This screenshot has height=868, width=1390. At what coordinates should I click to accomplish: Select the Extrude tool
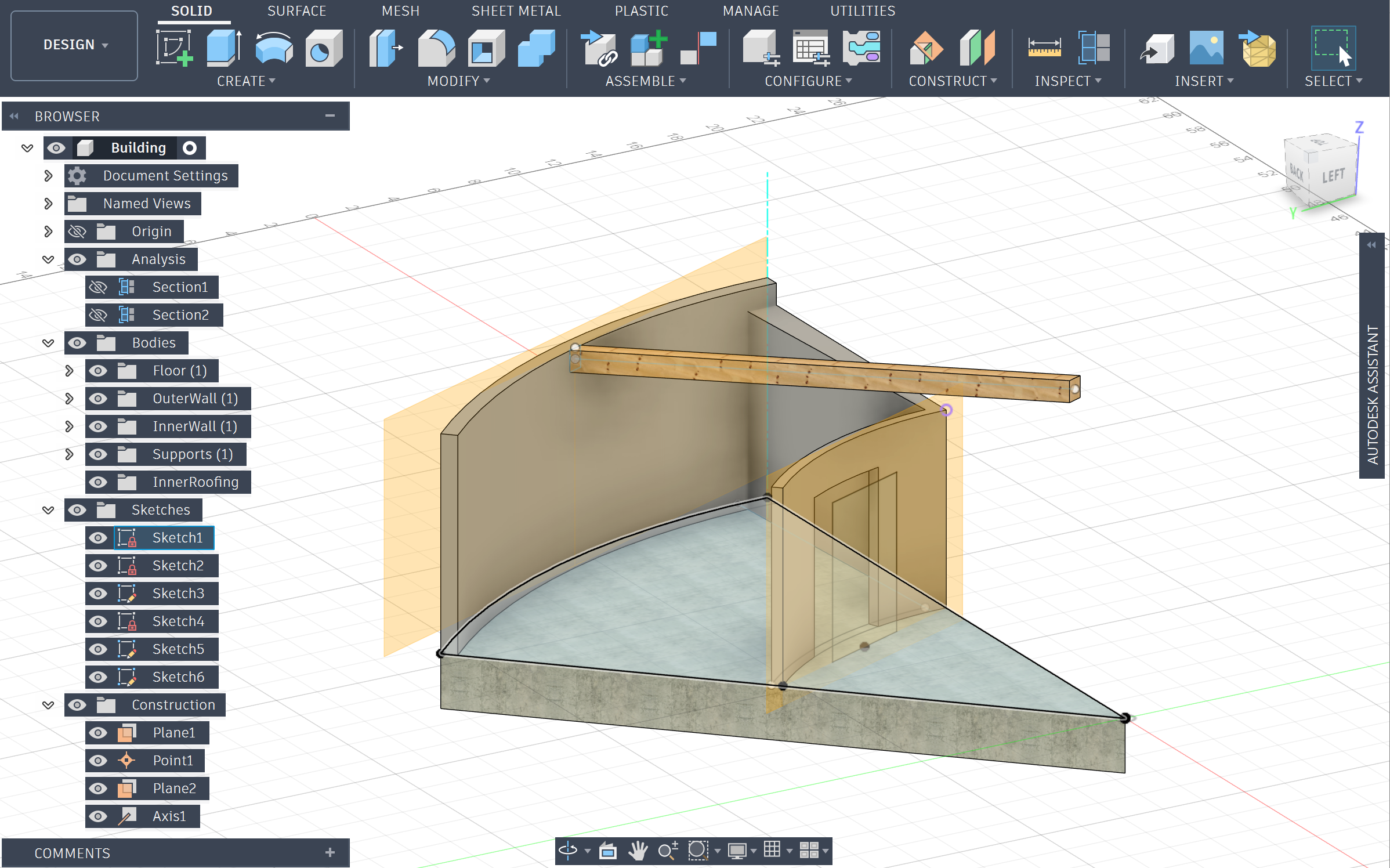pyautogui.click(x=224, y=48)
